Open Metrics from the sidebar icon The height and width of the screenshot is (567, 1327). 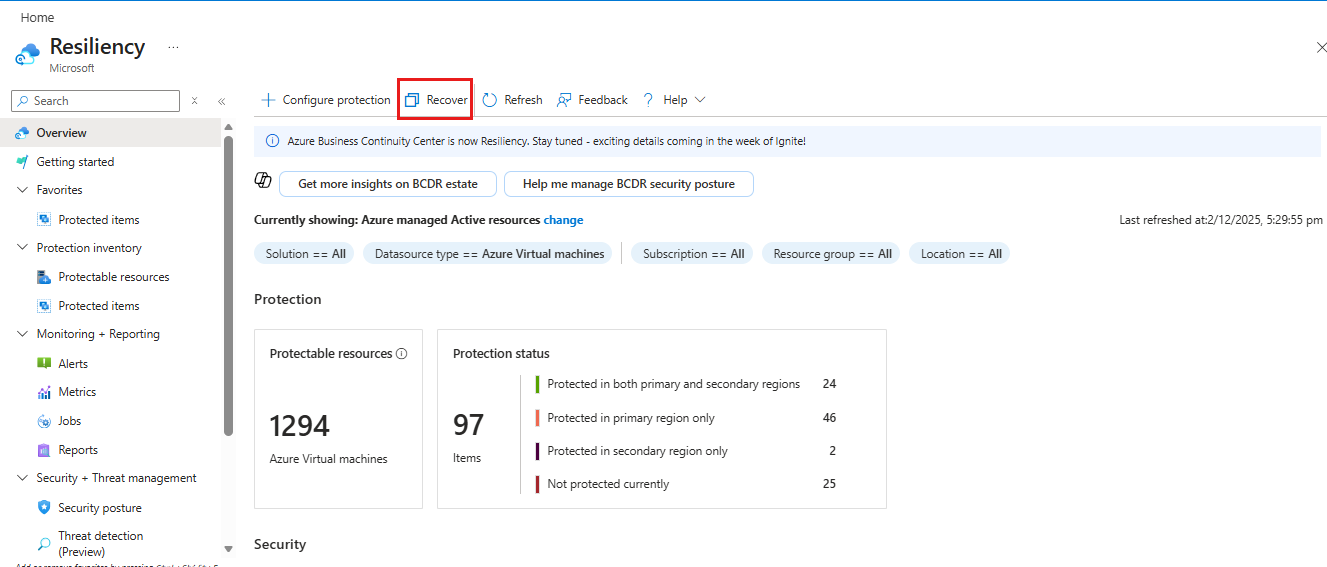click(44, 392)
